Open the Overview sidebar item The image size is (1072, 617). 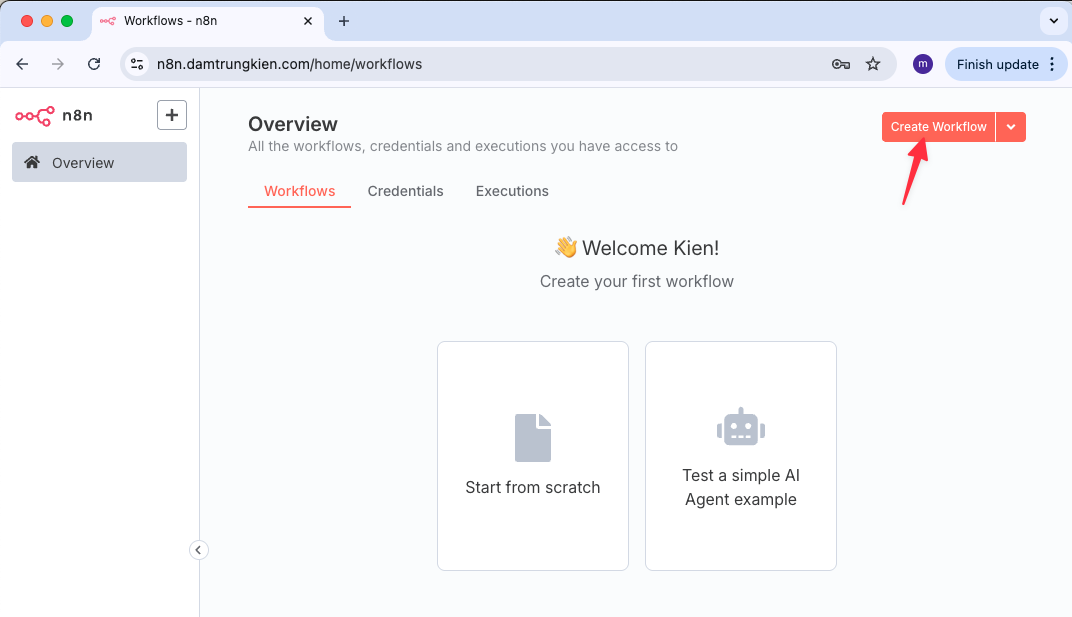click(99, 162)
